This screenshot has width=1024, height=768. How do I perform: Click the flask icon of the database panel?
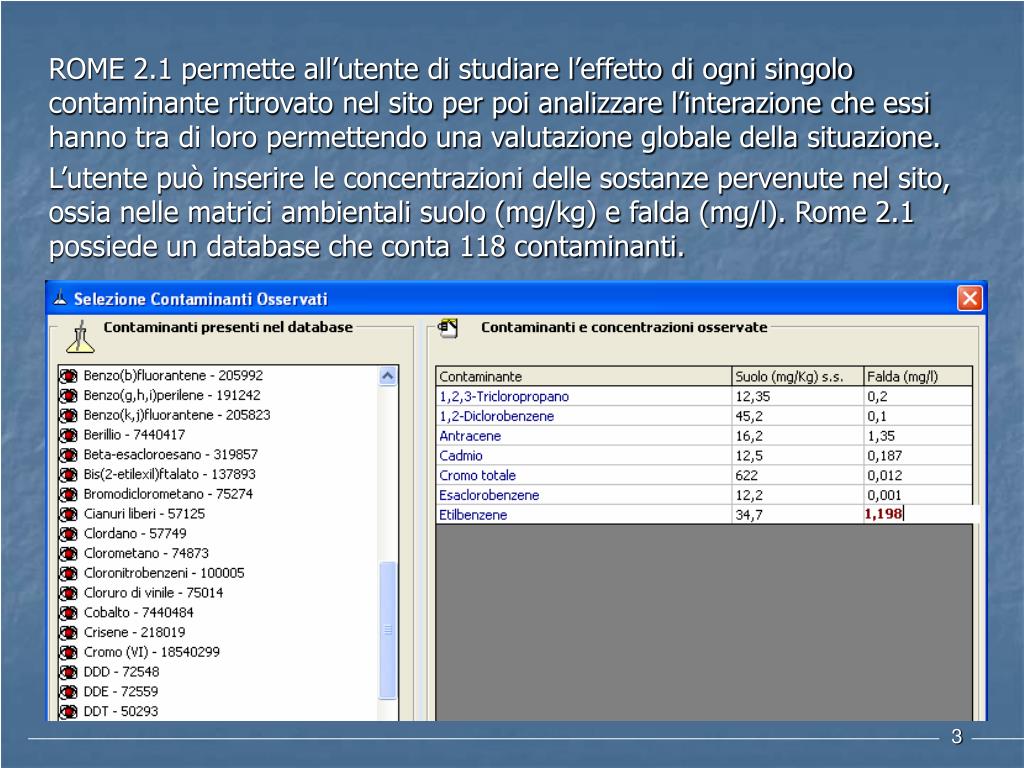(80, 336)
